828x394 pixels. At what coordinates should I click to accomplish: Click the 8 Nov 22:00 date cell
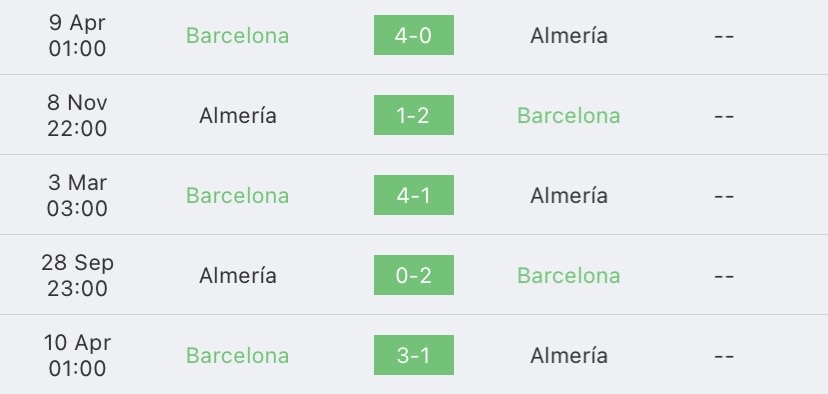tap(77, 115)
